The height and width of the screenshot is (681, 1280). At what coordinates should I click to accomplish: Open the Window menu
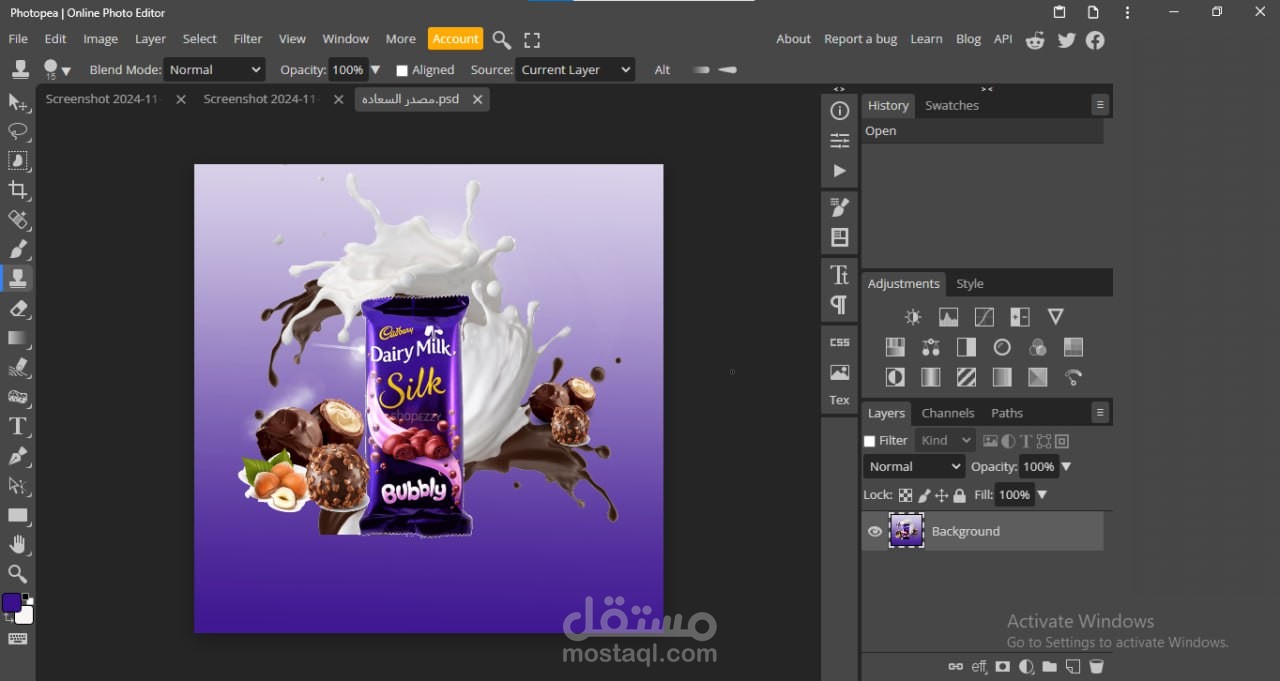pos(346,39)
